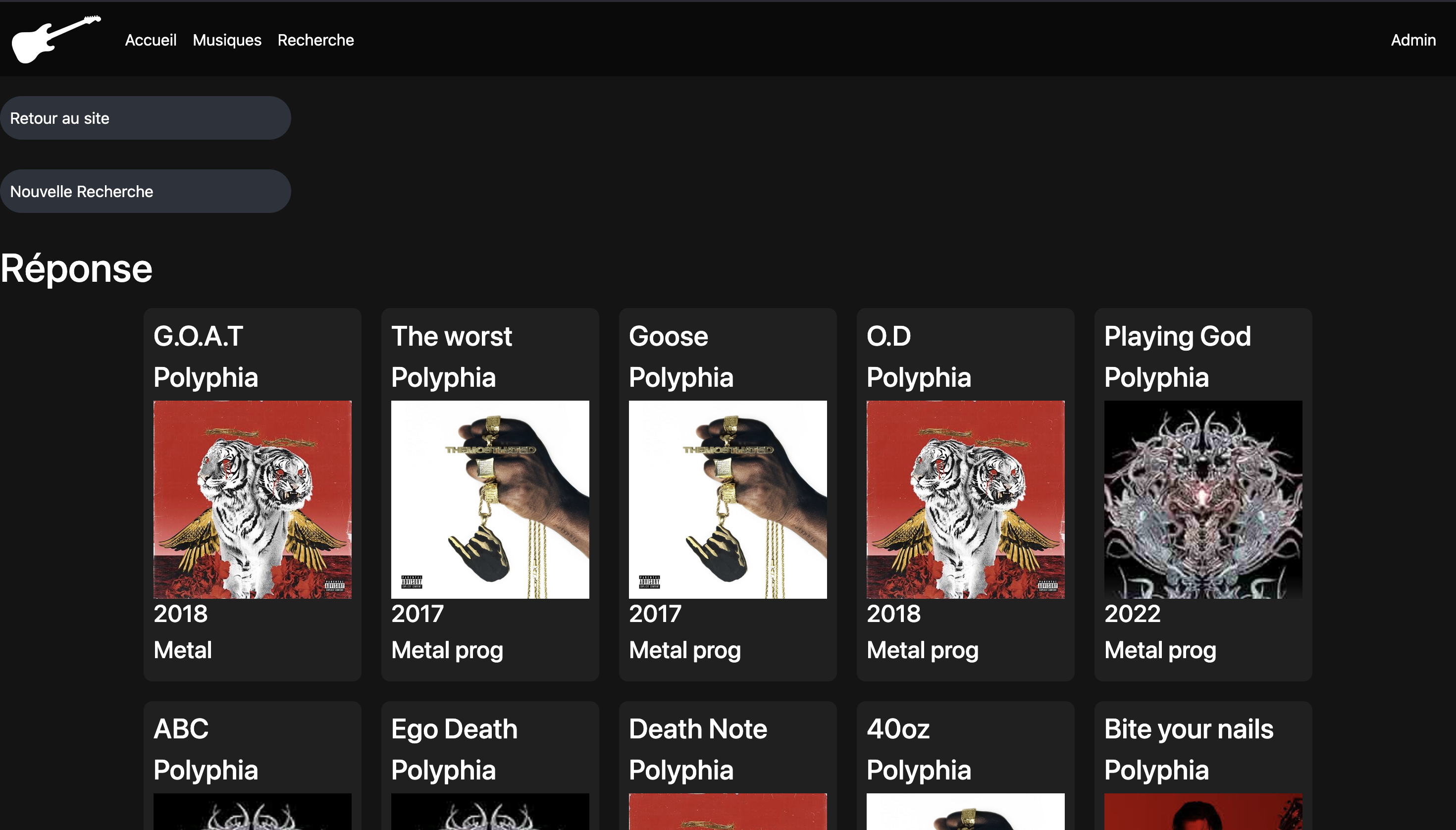Click Polyphia artist on Death Note card
This screenshot has height=830, width=1456.
pos(681,771)
